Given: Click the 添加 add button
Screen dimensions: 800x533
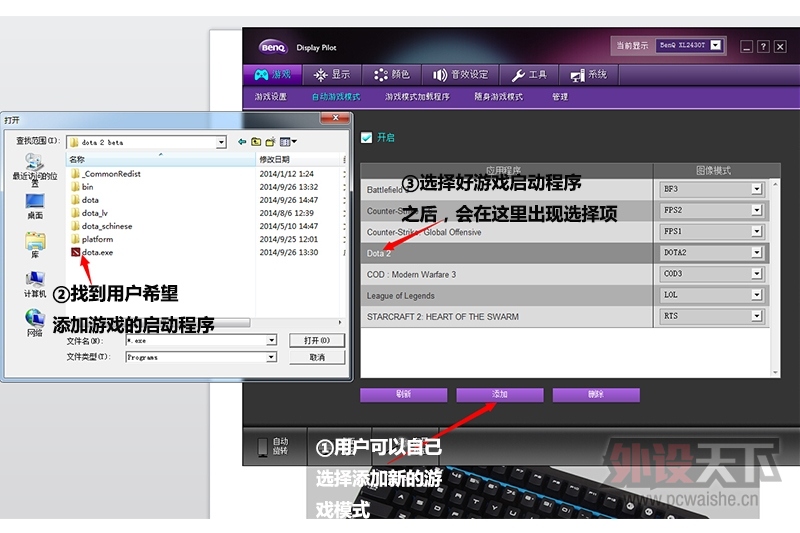Looking at the screenshot, I should coord(500,394).
